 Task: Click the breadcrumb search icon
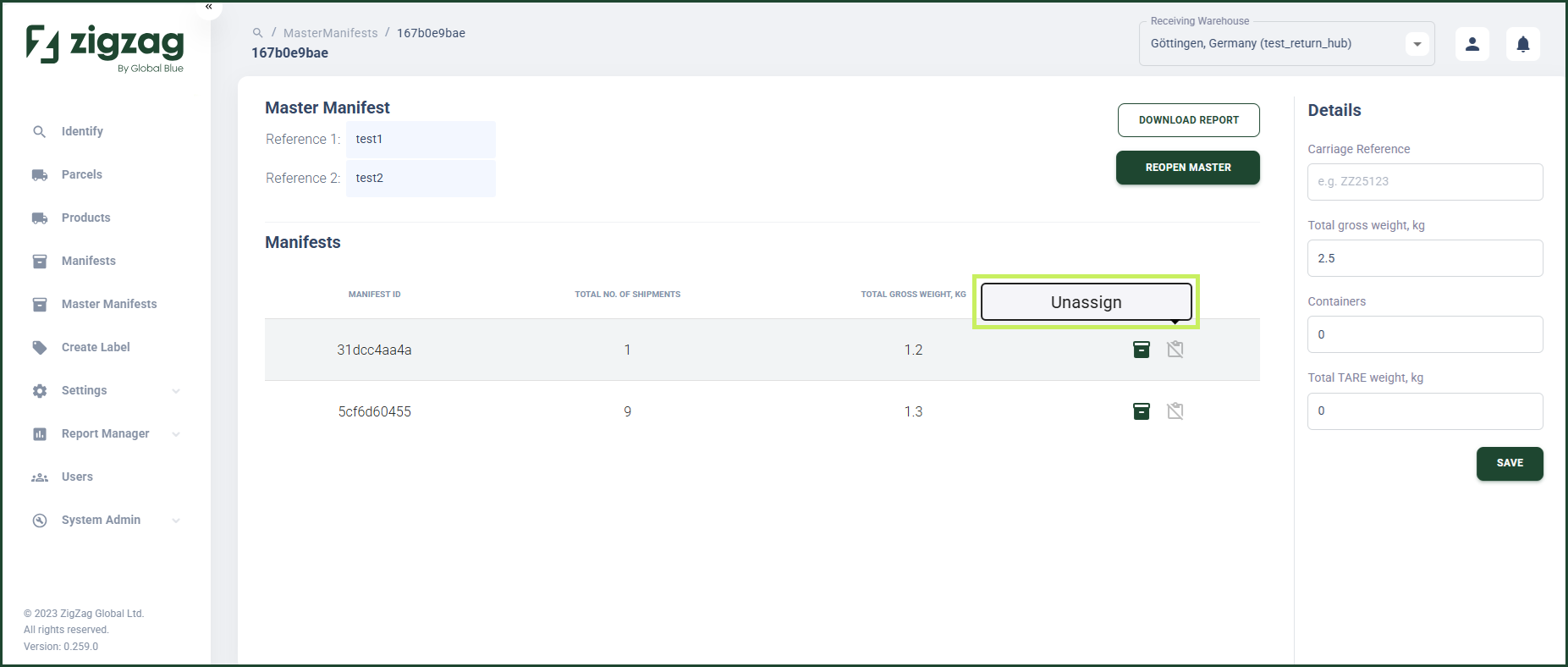click(x=257, y=33)
